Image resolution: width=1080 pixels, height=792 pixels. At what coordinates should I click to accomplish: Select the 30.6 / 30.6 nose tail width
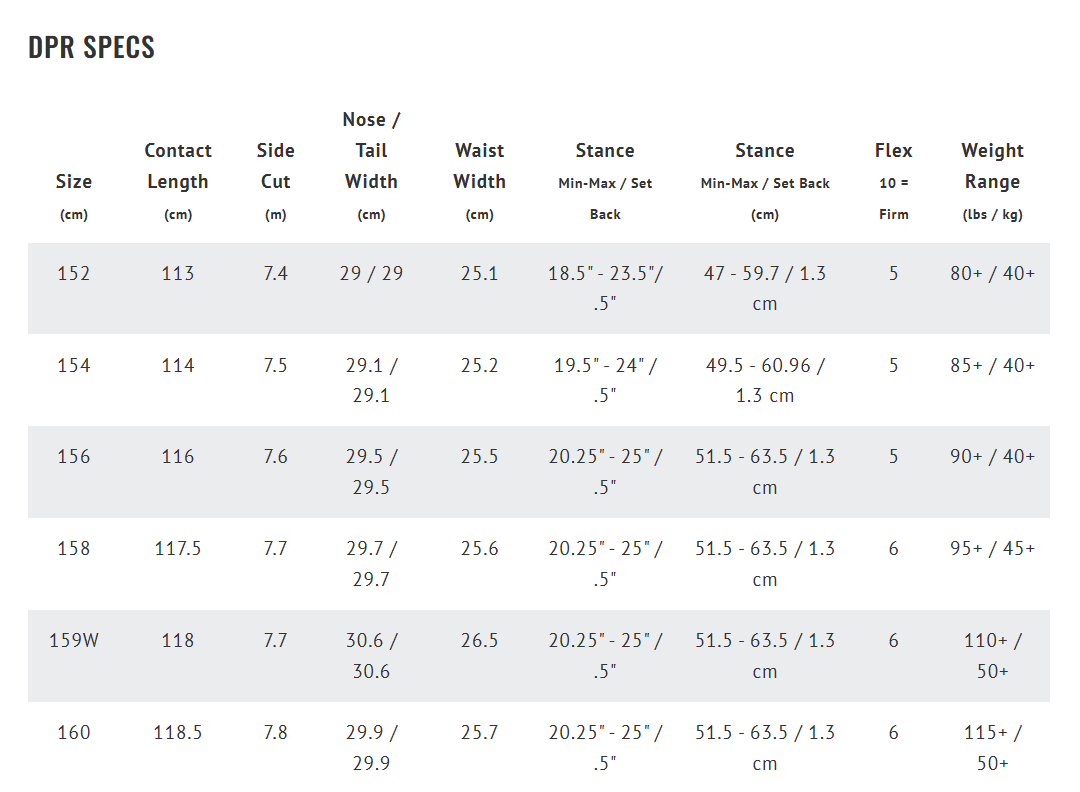[371, 655]
